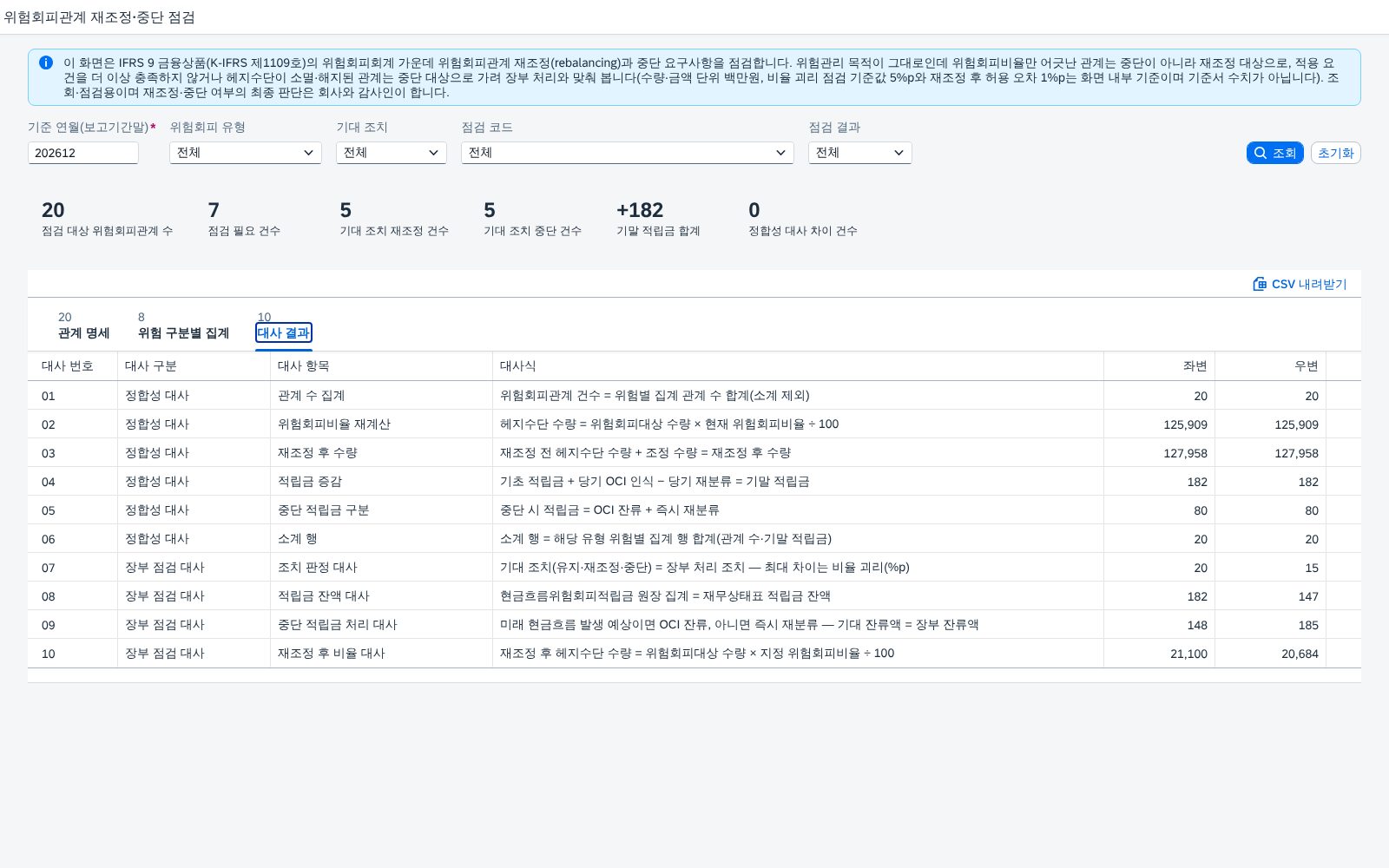Click the 기말 적립금 합계 value +182
This screenshot has width=1389, height=868.
coord(640,210)
